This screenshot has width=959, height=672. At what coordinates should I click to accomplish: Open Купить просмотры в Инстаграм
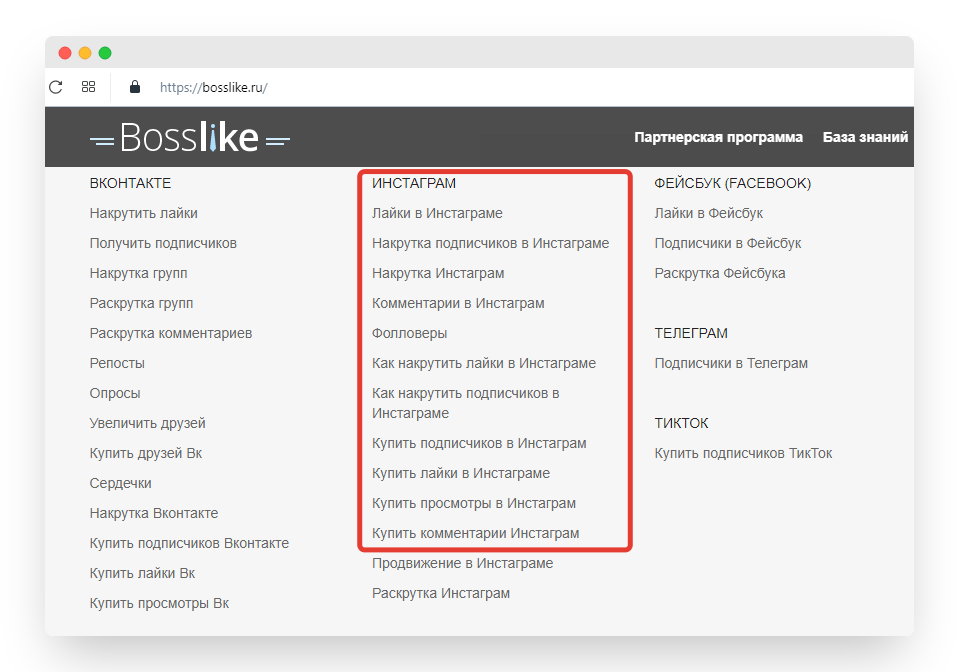pos(473,503)
